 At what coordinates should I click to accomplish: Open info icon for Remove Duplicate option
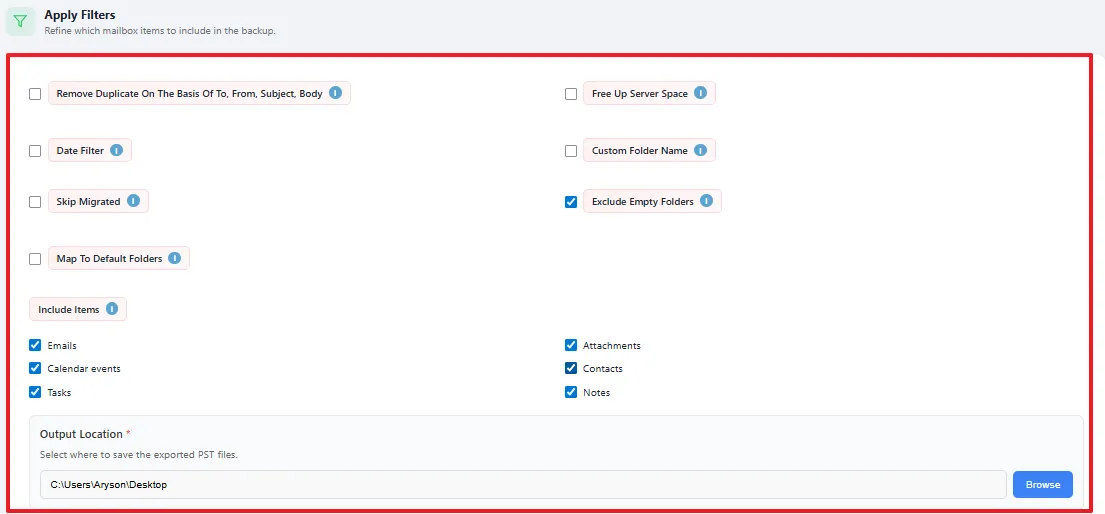335,92
